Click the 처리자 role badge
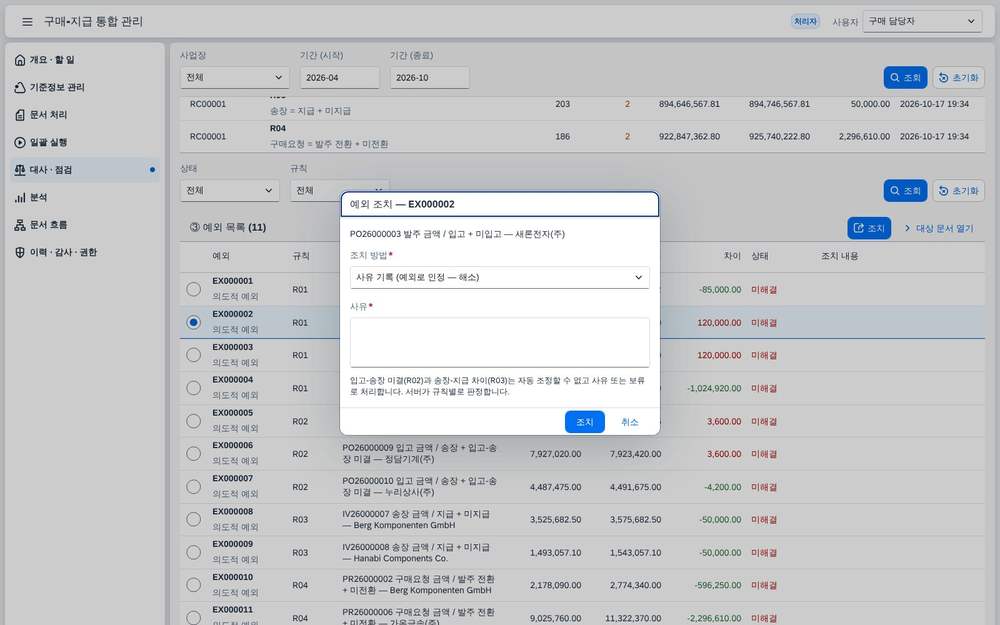 click(x=805, y=22)
